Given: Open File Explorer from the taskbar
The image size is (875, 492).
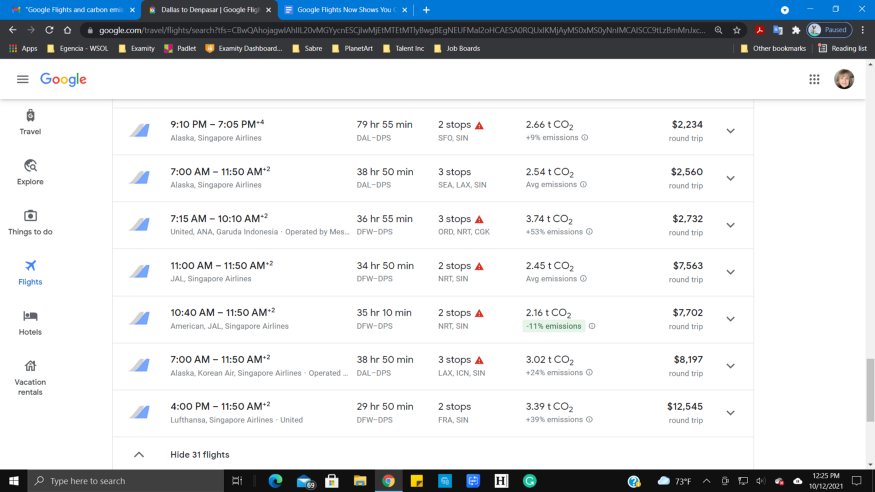Looking at the screenshot, I should click(x=360, y=481).
